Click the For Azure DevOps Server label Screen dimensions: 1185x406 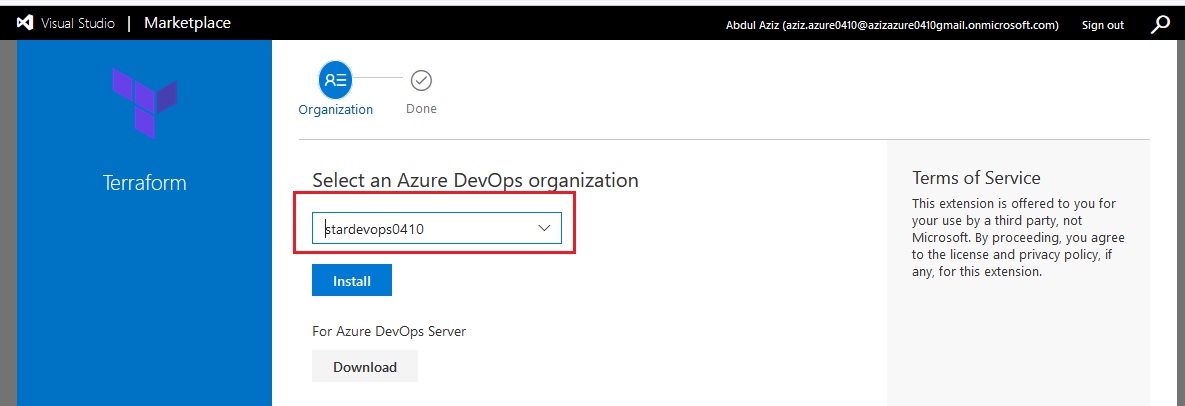coord(389,331)
